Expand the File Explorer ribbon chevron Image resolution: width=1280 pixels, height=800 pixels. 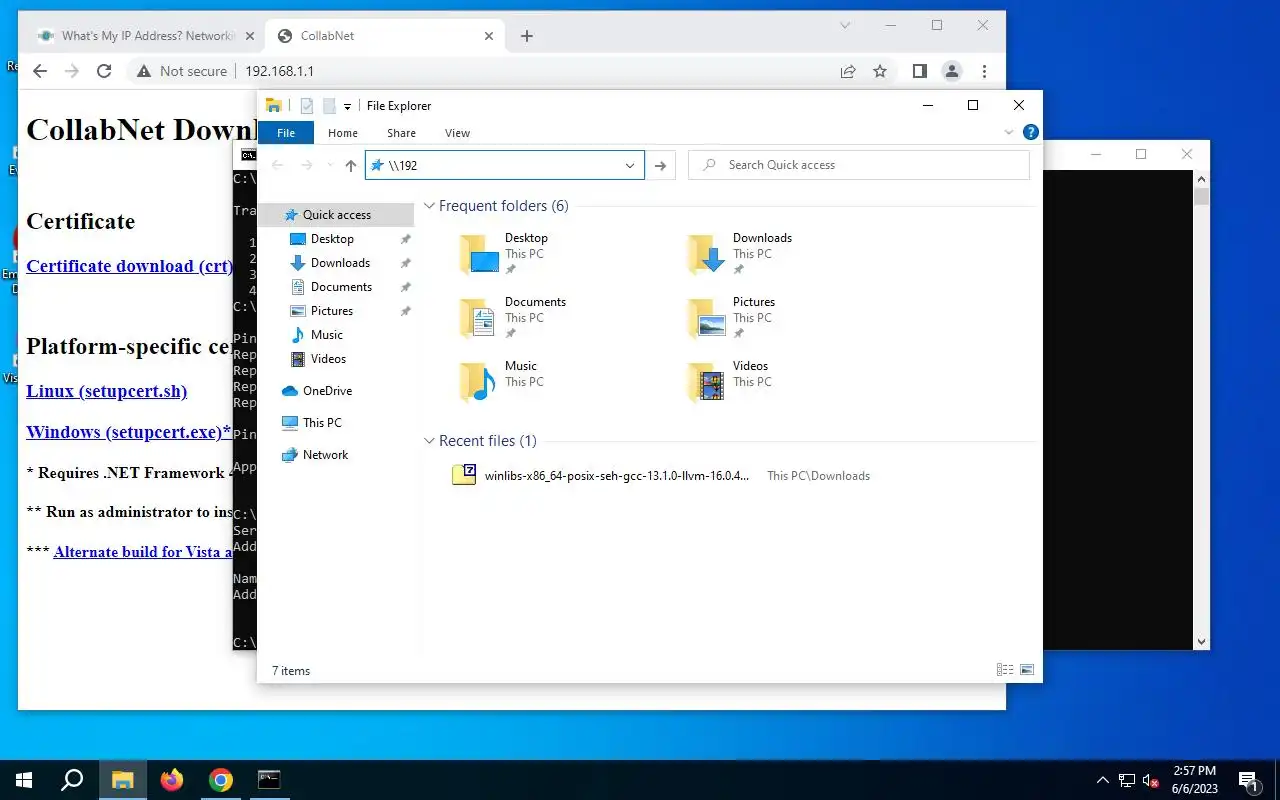point(1008,132)
